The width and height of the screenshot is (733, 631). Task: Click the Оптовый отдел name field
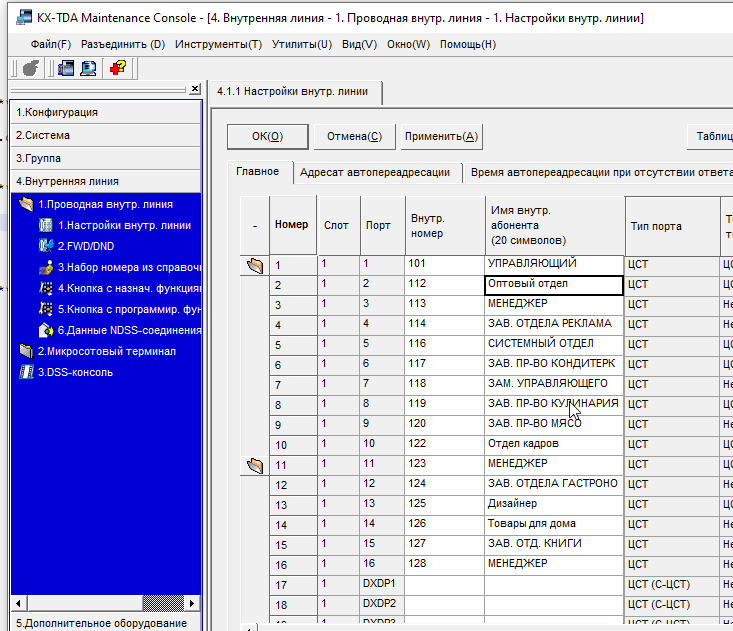[x=554, y=285]
